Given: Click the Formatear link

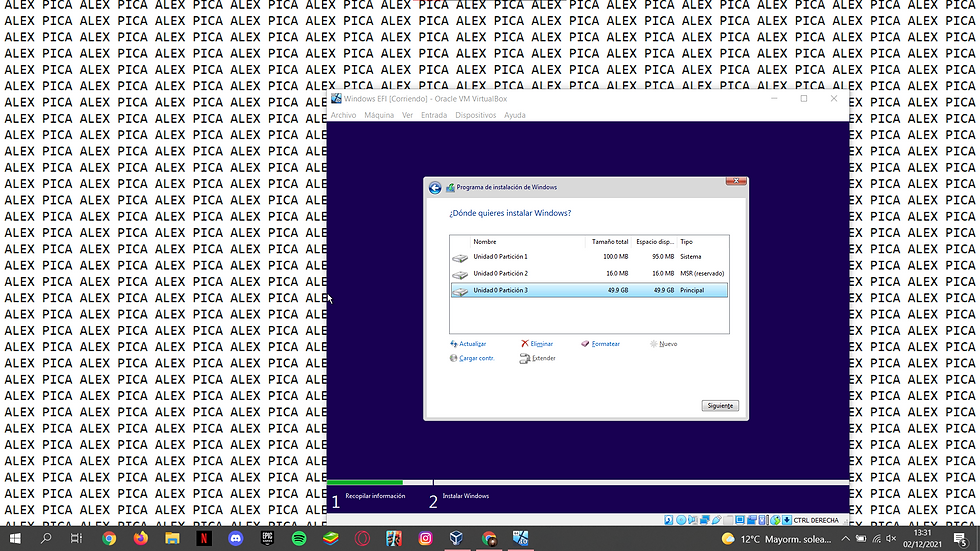Looking at the screenshot, I should [606, 344].
